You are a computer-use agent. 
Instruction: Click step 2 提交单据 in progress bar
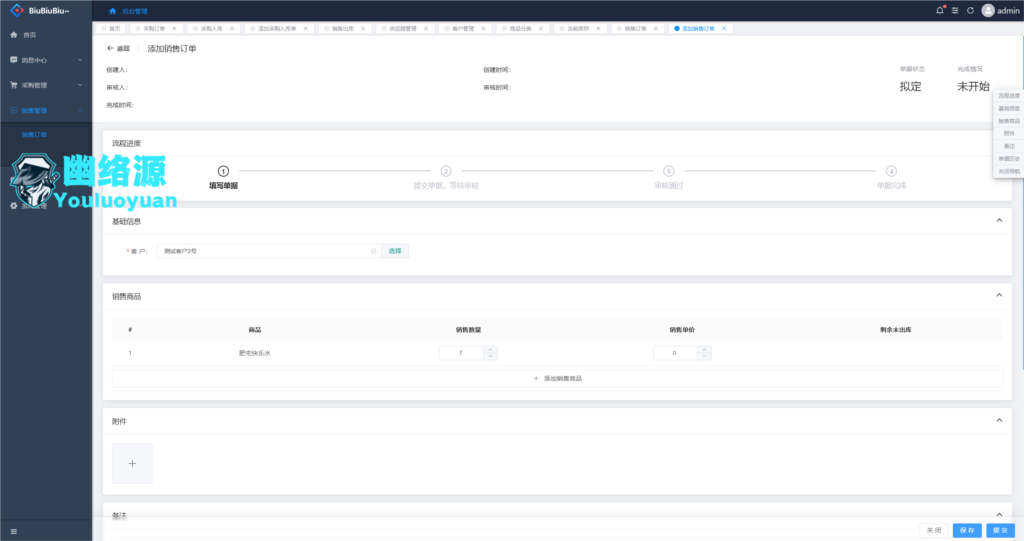click(446, 177)
